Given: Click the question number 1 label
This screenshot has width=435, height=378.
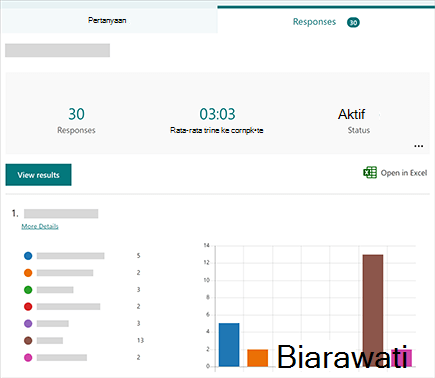Looking at the screenshot, I should (15, 213).
